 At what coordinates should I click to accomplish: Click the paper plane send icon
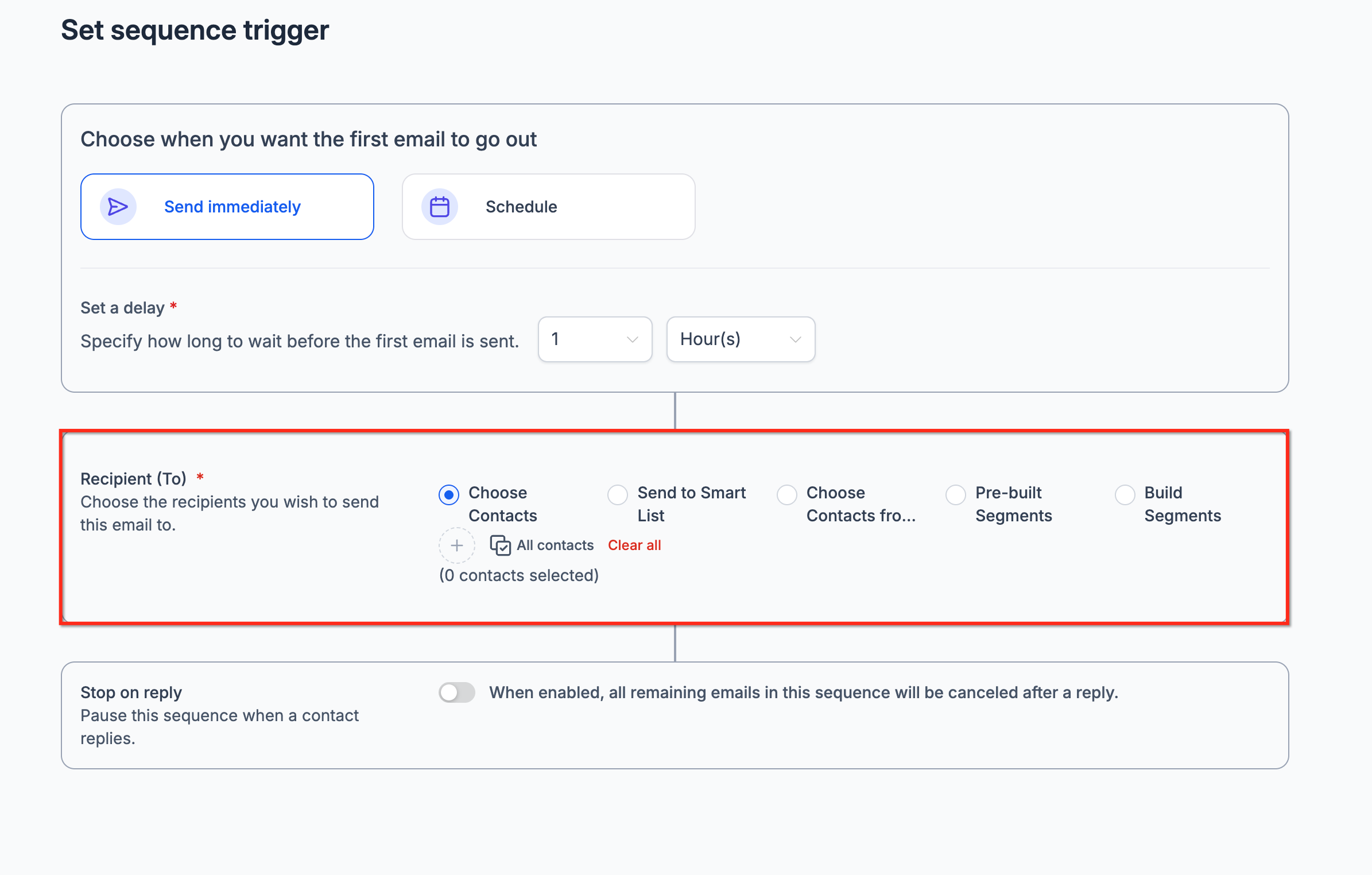tap(118, 207)
